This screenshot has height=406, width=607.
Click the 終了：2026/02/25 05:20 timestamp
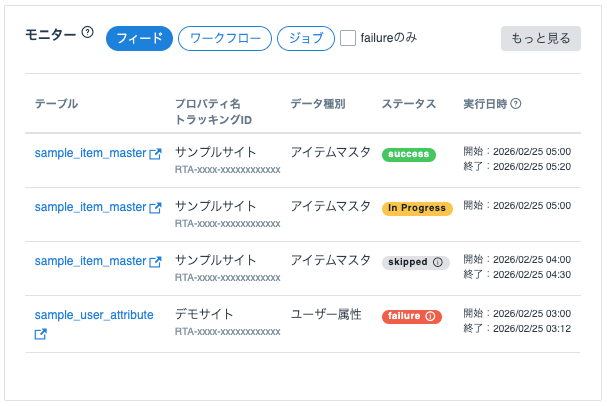(x=517, y=166)
